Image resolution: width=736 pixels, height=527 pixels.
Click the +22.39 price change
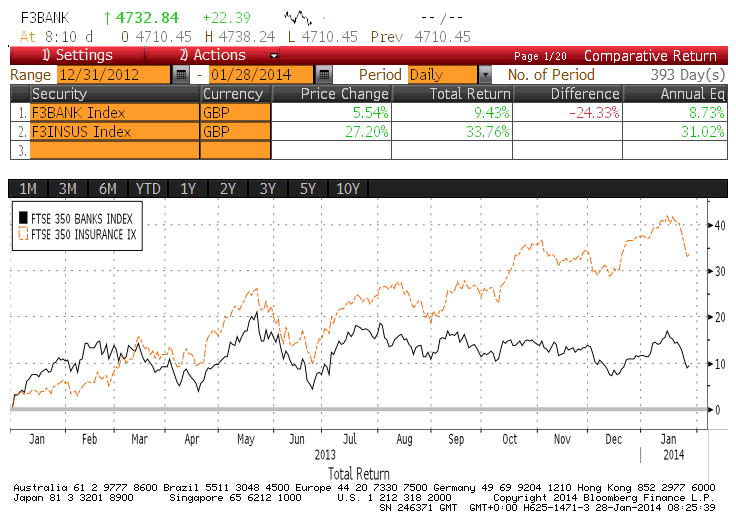227,18
